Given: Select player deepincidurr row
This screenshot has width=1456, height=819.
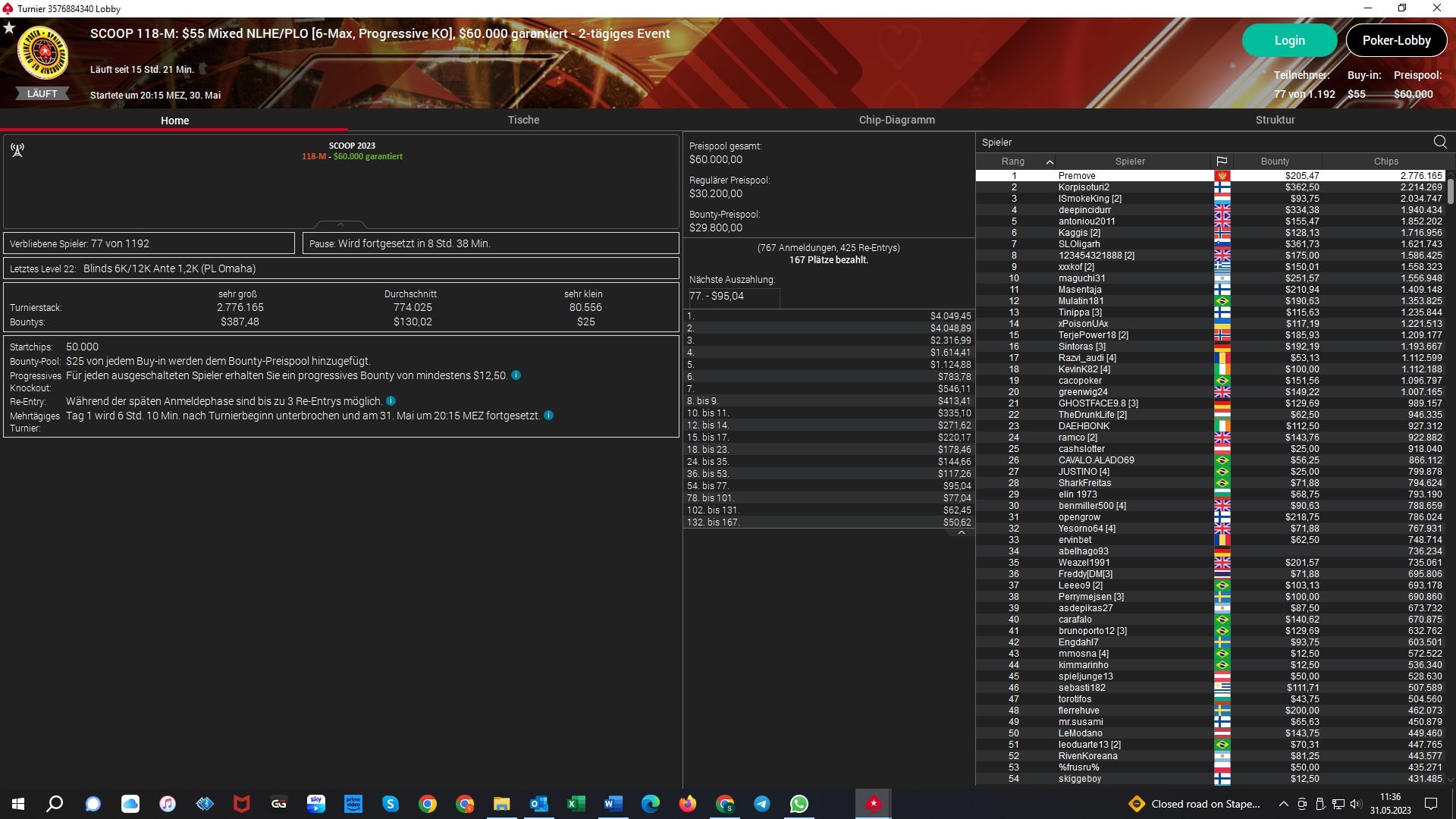Looking at the screenshot, I should tap(1210, 209).
